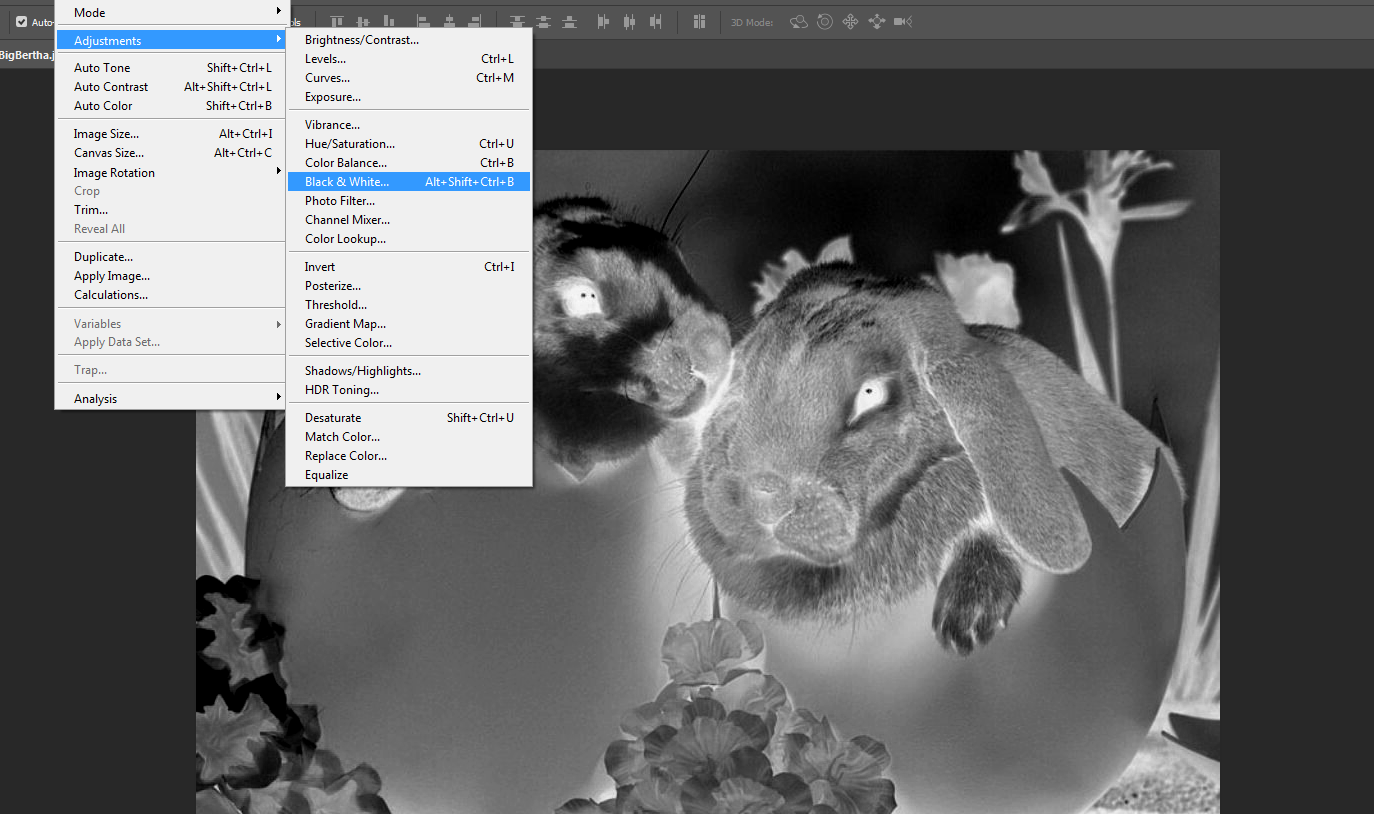Expand the Image Rotation submenu
The height and width of the screenshot is (814, 1374).
170,172
